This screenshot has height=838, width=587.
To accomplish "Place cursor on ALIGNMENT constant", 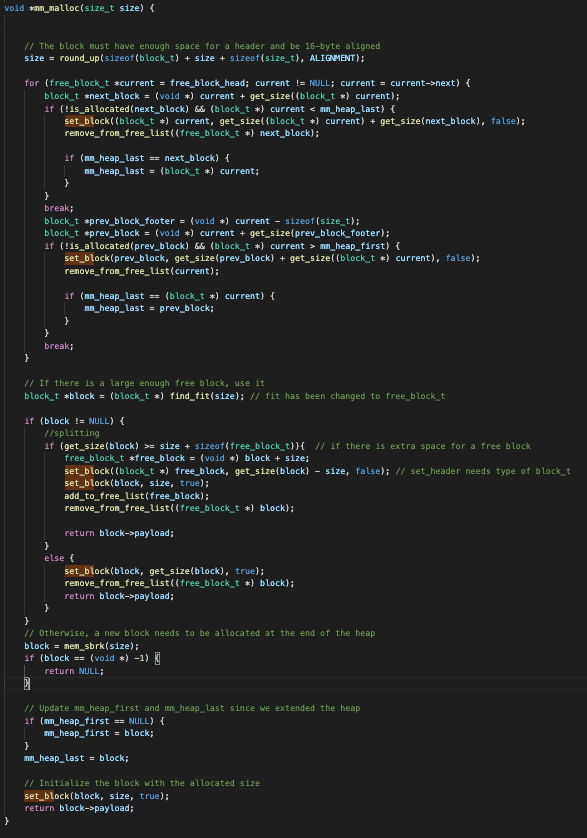I will tap(332, 58).
